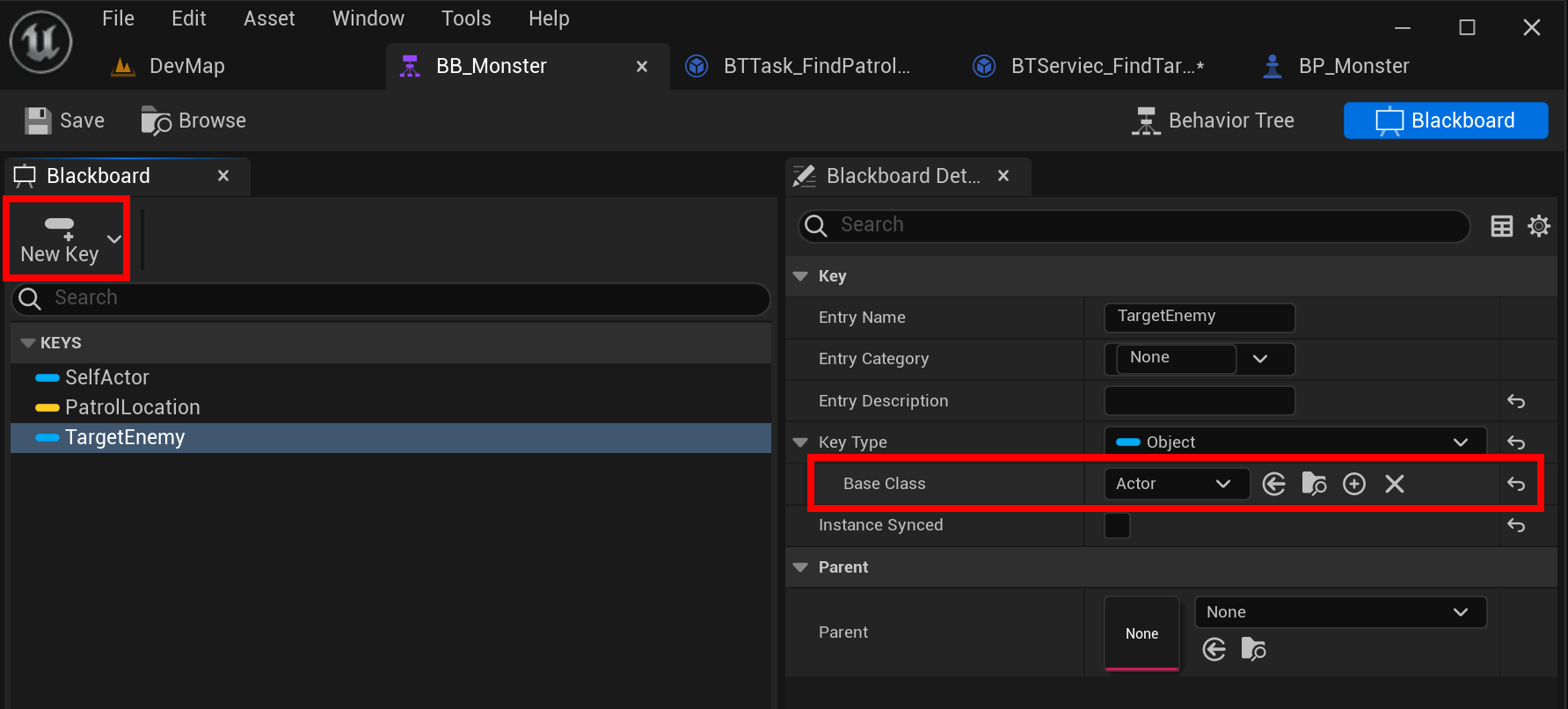Click Browse in the toolbar
1568x709 pixels.
pyautogui.click(x=193, y=121)
